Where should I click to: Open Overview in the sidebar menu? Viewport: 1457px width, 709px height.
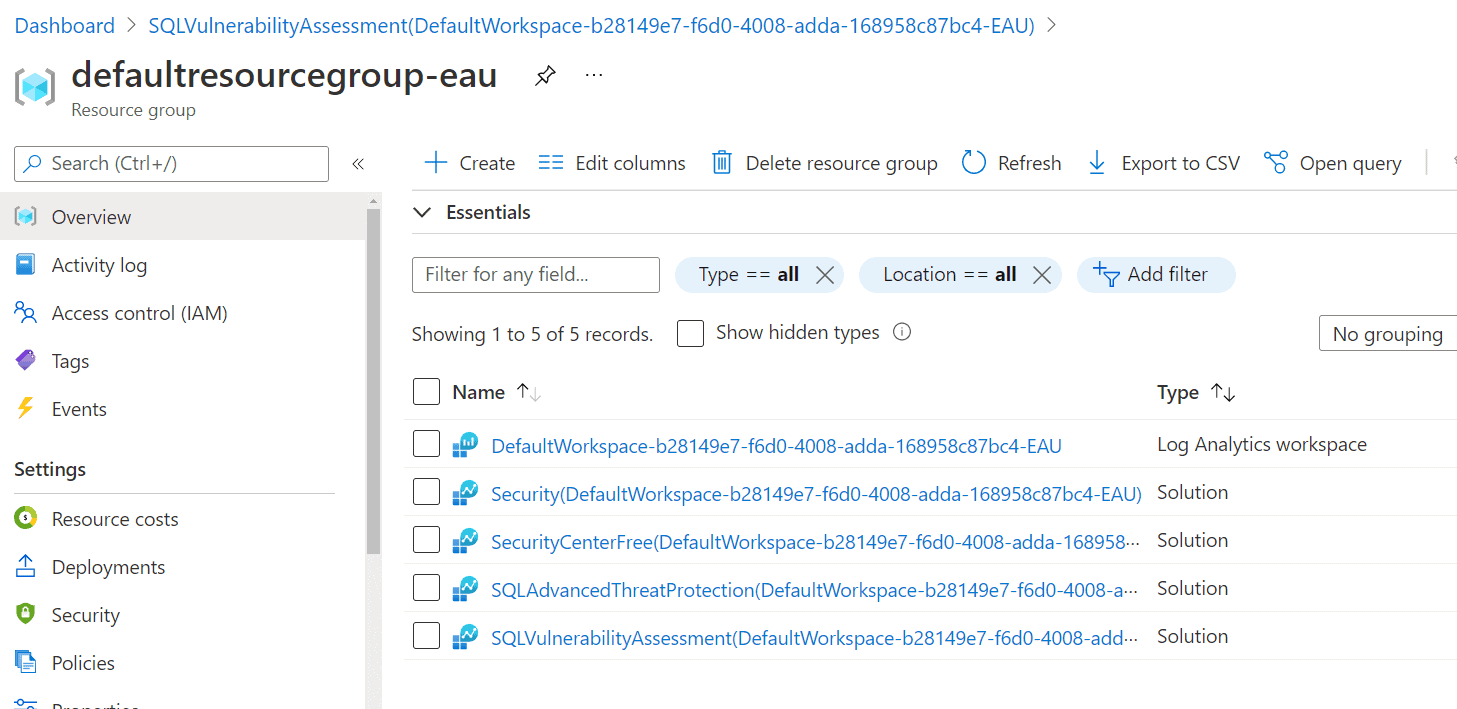[182, 217]
